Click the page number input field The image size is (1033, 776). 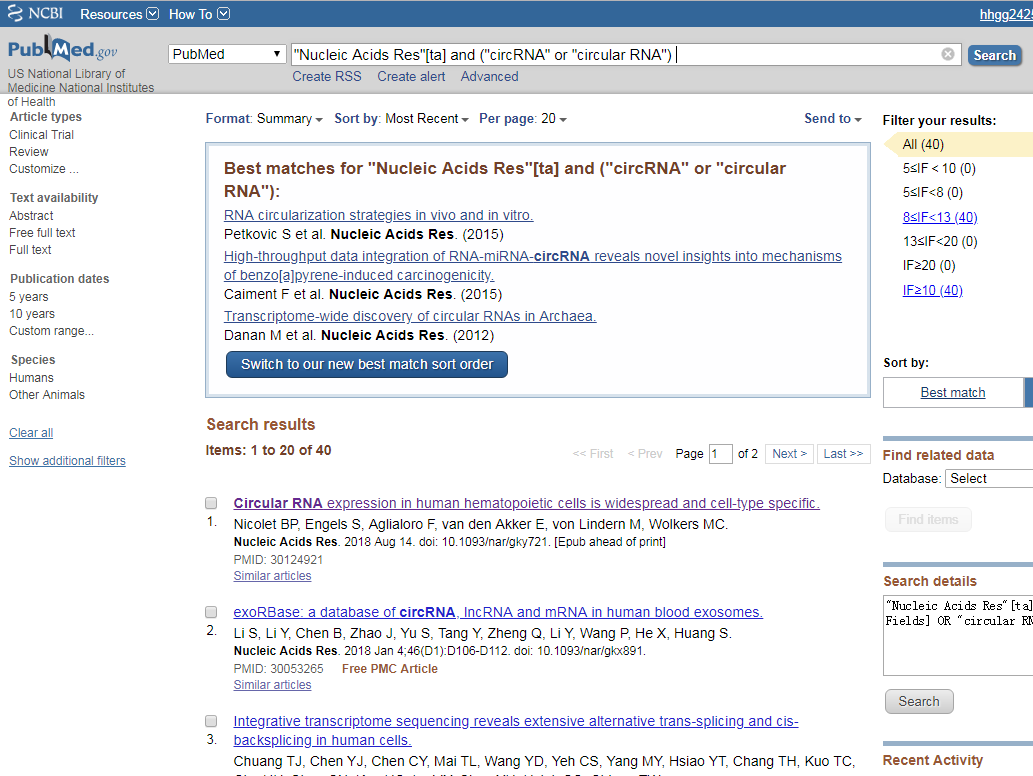(x=720, y=454)
